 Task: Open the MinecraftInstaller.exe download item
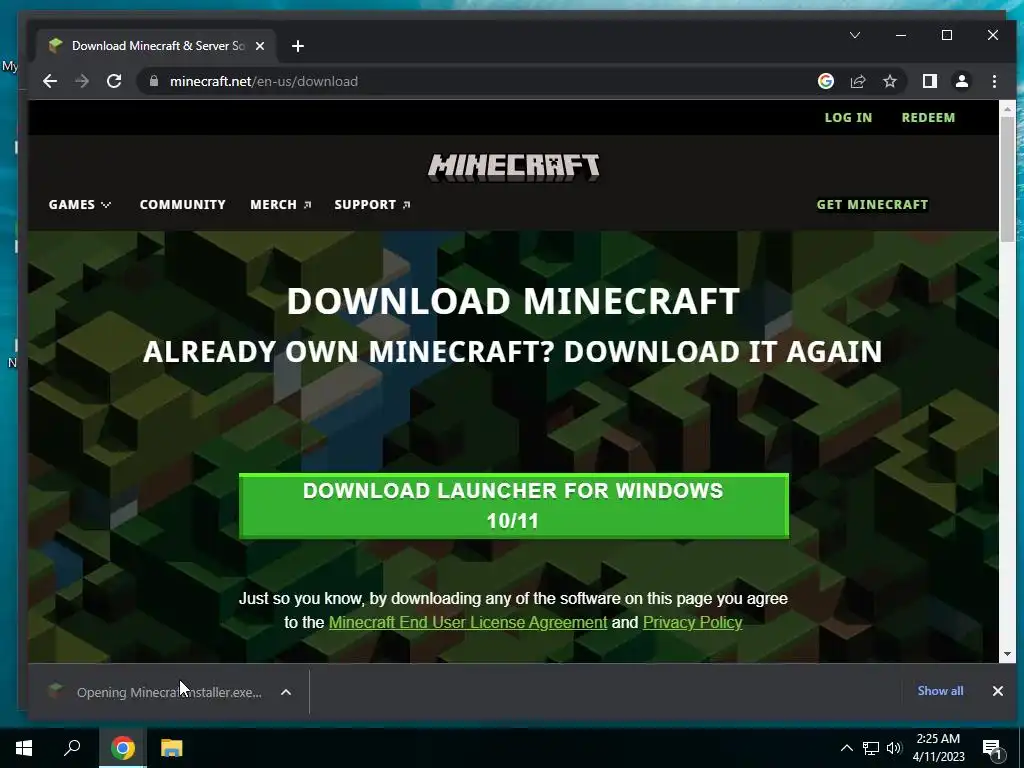pyautogui.click(x=157, y=692)
